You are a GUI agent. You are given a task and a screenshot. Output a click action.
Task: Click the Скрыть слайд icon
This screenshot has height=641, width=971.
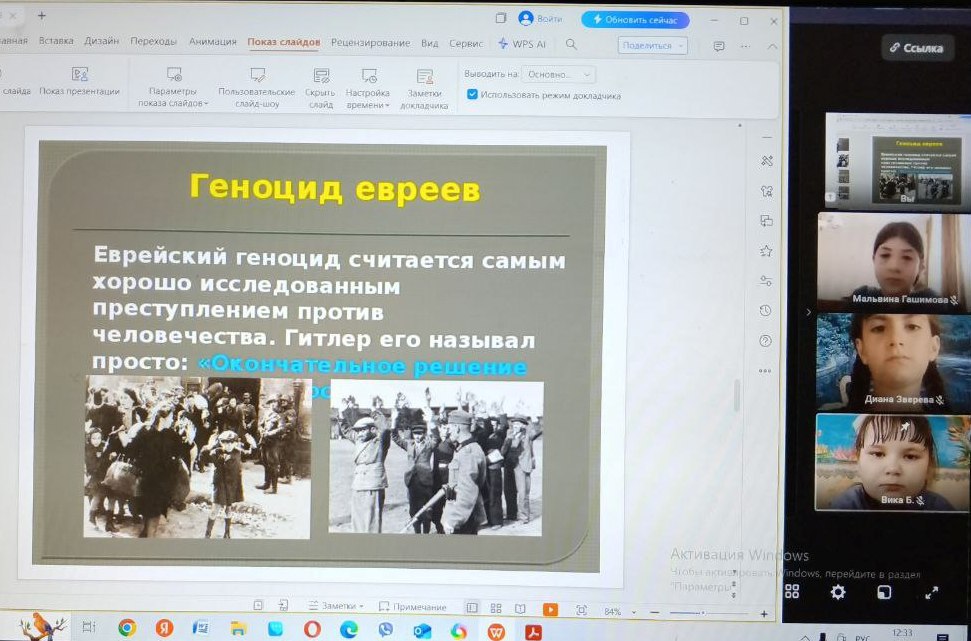pos(321,89)
